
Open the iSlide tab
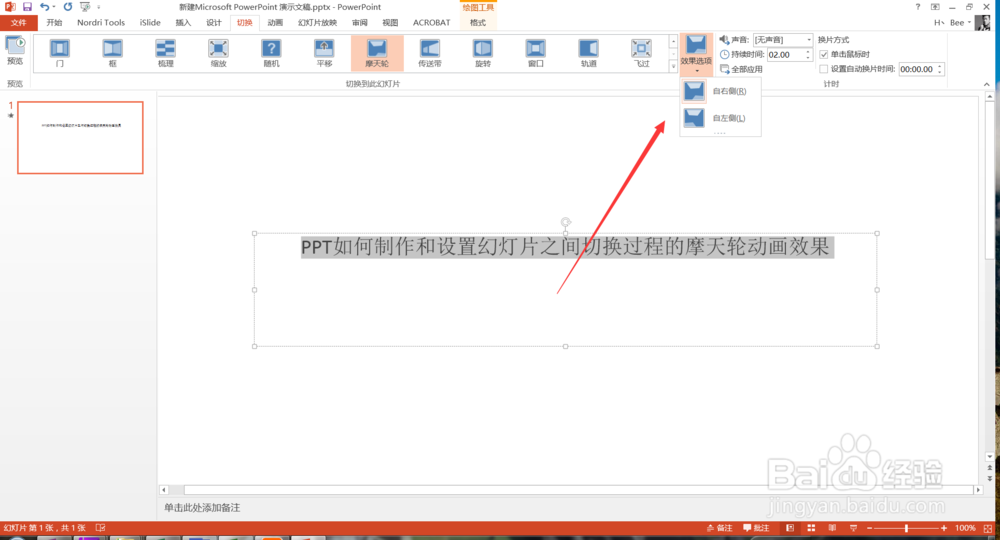150,22
